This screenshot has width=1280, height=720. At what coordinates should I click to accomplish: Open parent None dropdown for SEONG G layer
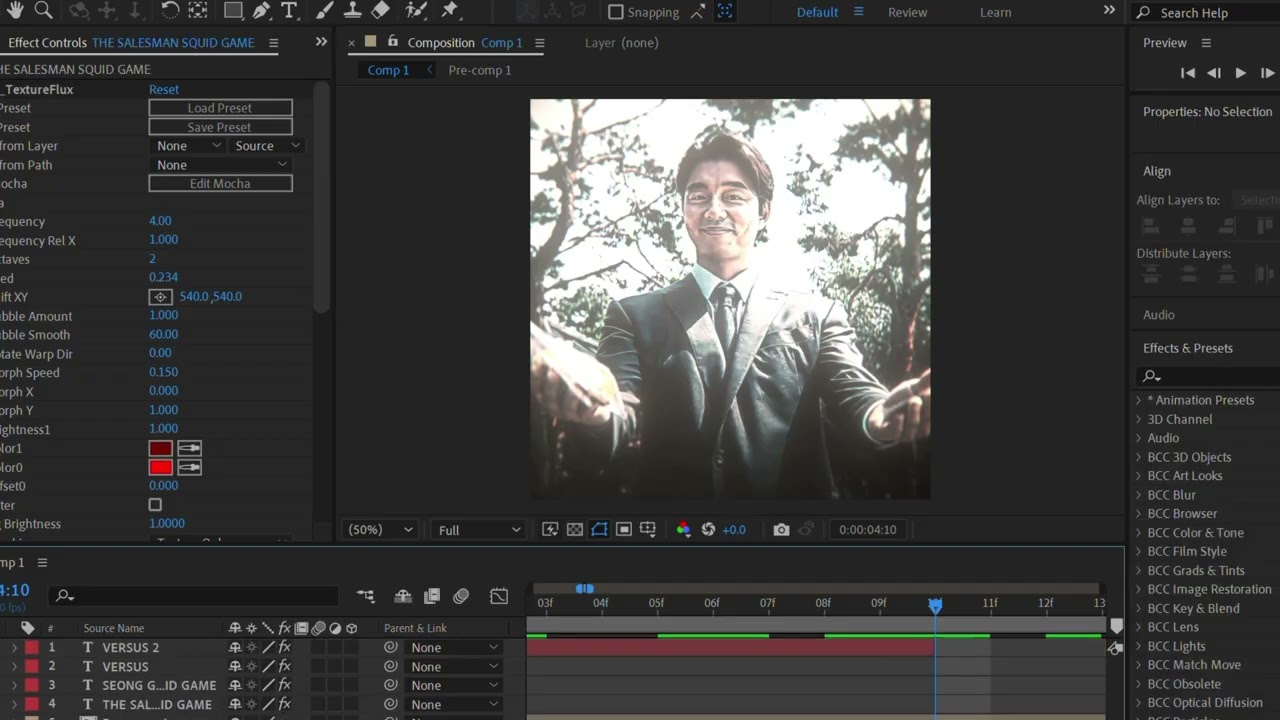pos(453,686)
